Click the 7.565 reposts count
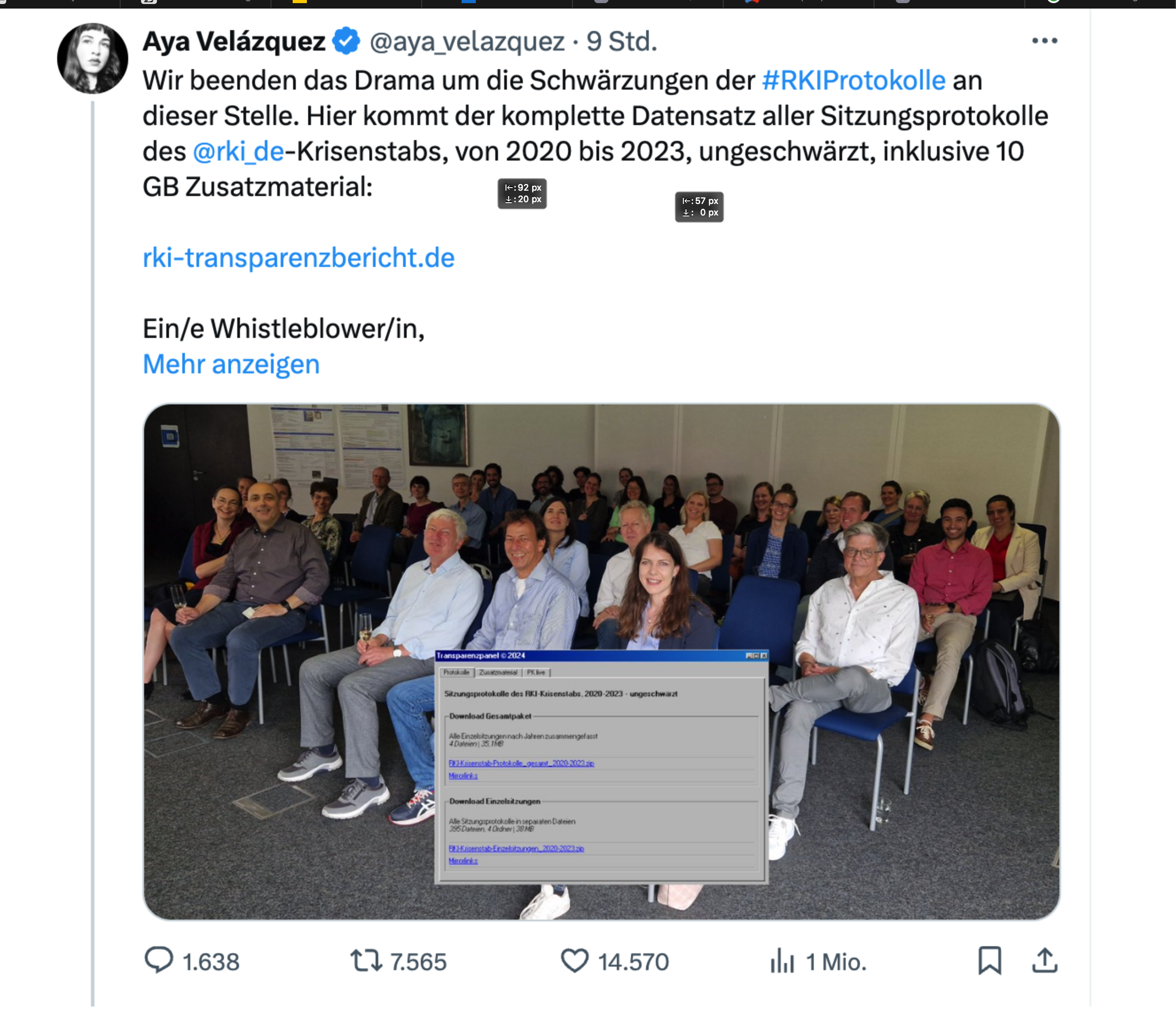1176x1034 pixels. coord(418,961)
